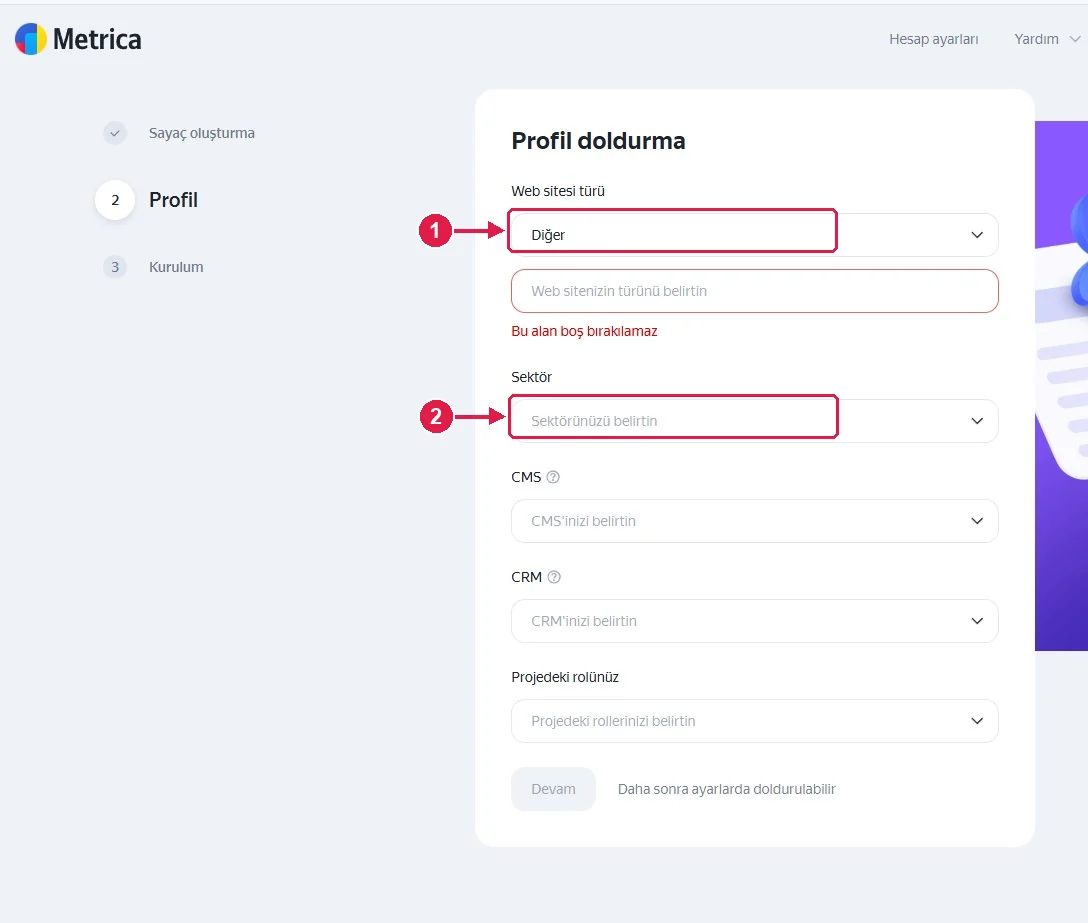Click the CMS field label
The image size is (1088, 923).
(x=526, y=477)
